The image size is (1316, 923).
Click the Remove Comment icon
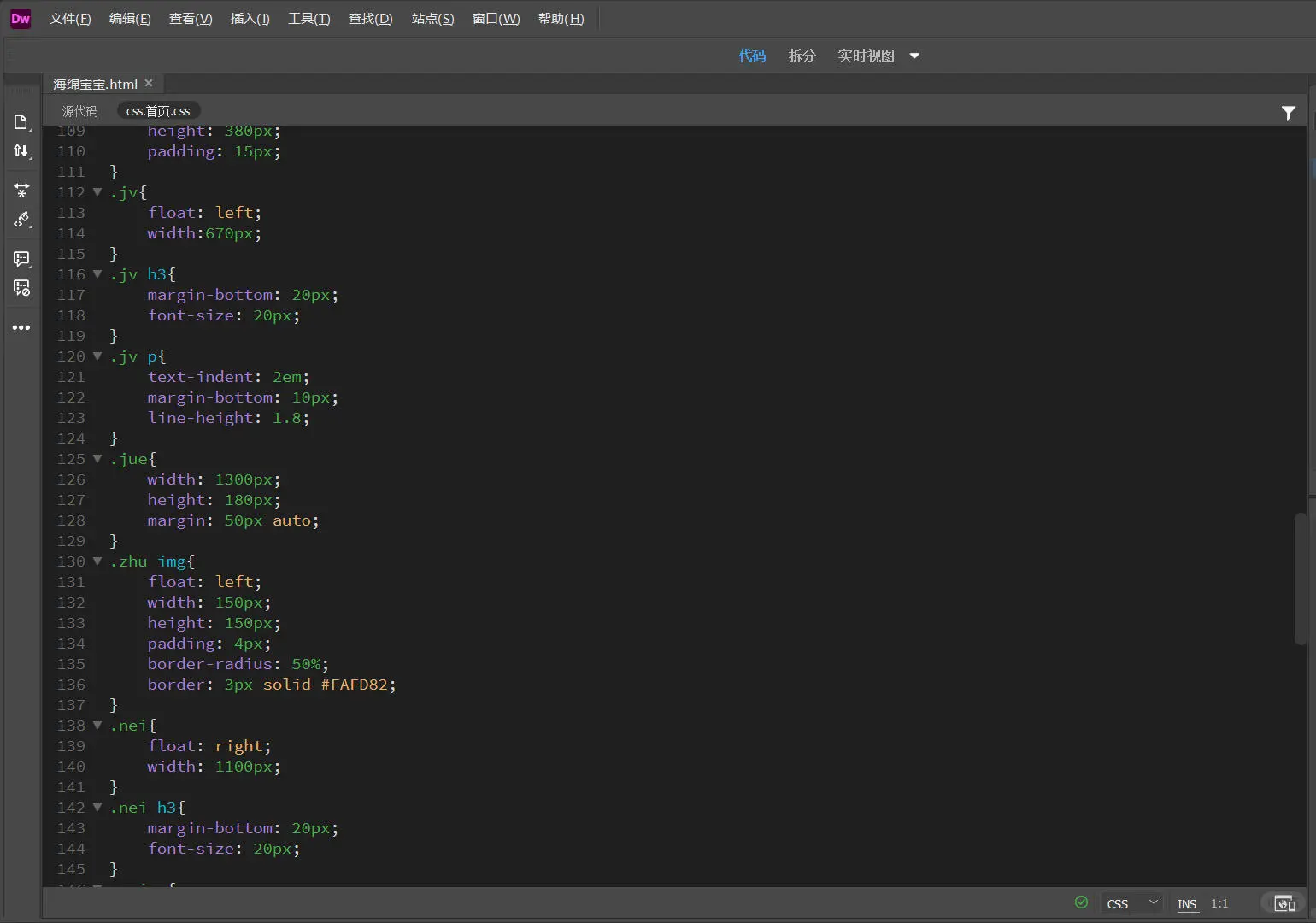point(21,288)
